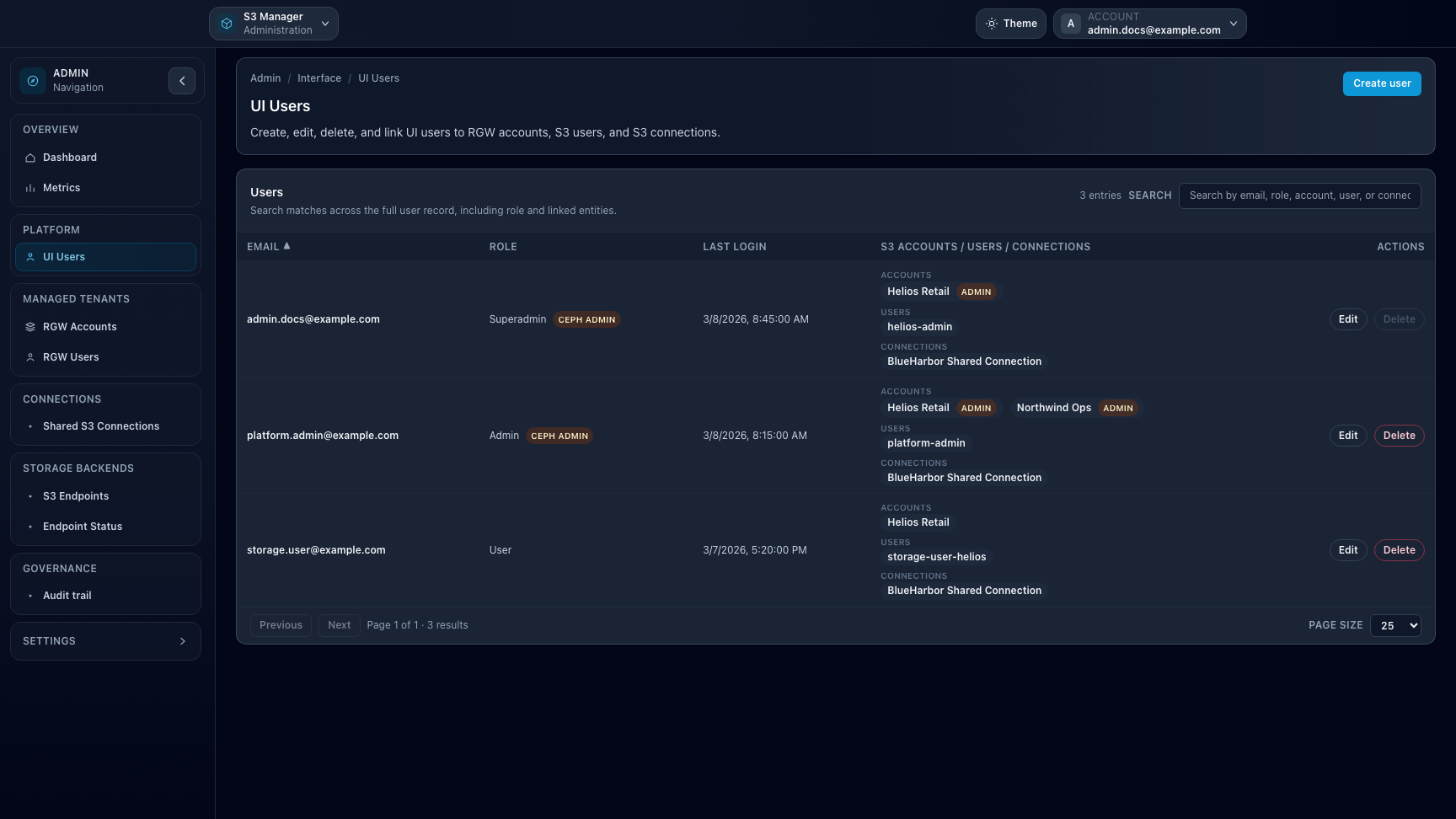Open the page size 25 dropdown
This screenshot has height=819, width=1456.
pyautogui.click(x=1395, y=626)
